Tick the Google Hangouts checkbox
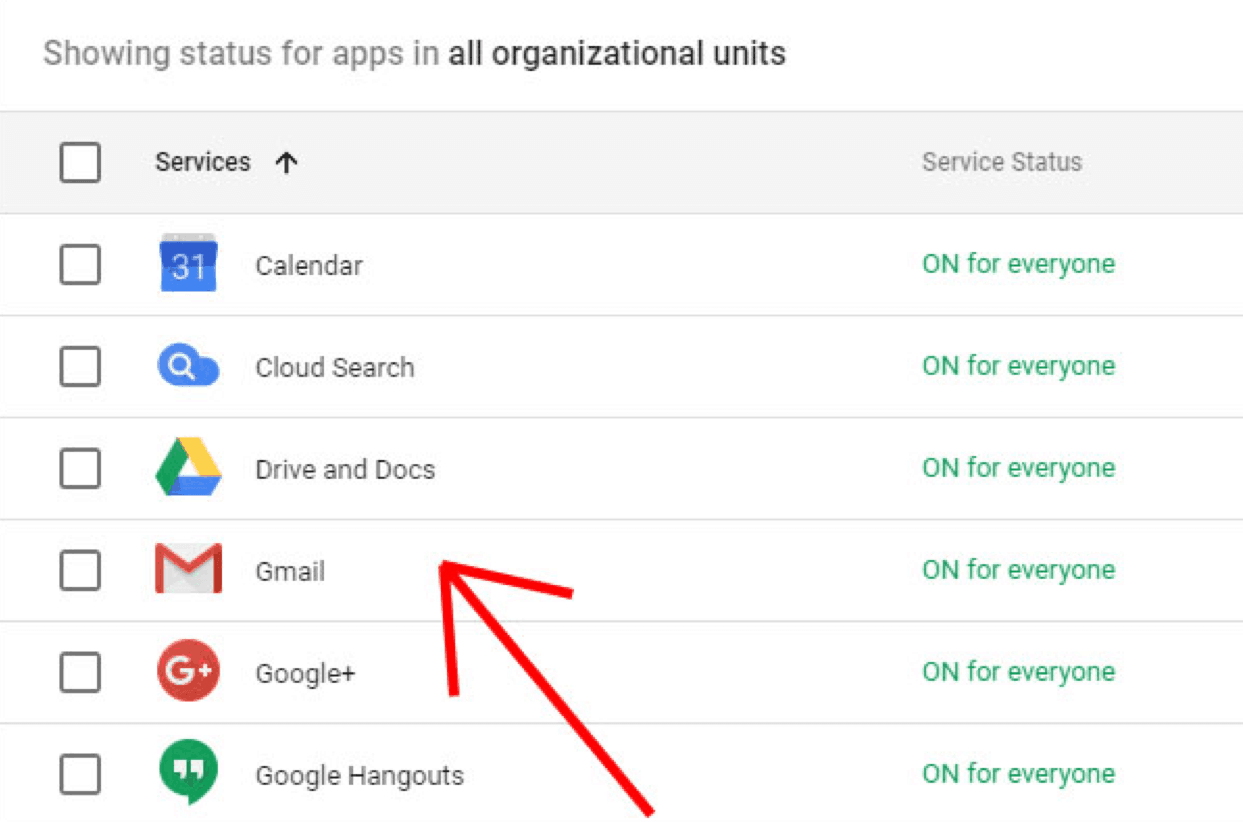The width and height of the screenshot is (1243, 822). (x=80, y=775)
